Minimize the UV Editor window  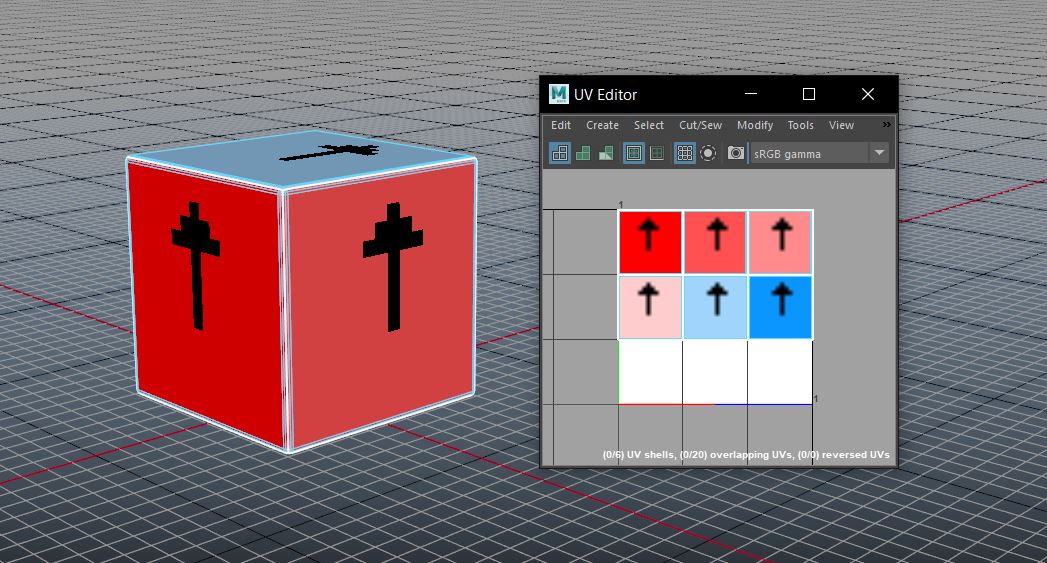click(x=751, y=94)
